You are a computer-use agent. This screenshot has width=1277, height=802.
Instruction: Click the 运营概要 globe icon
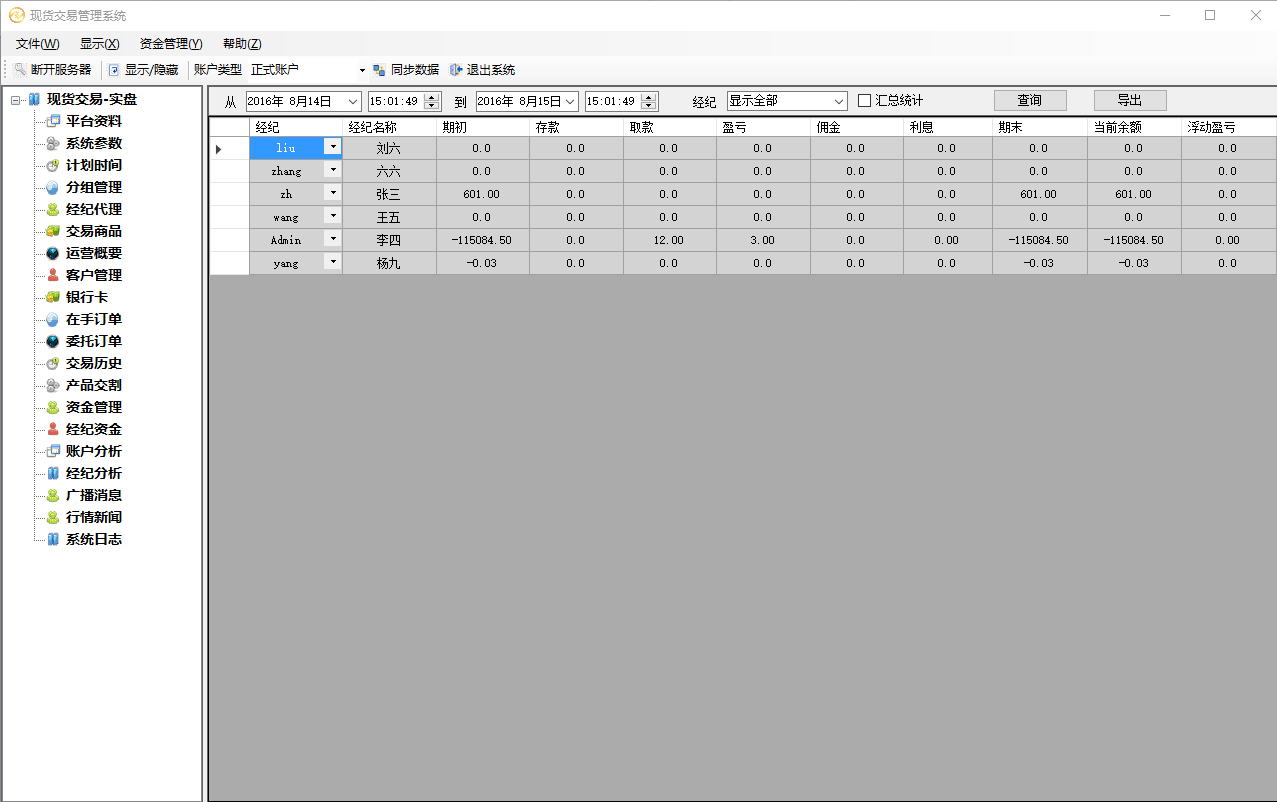pos(54,253)
